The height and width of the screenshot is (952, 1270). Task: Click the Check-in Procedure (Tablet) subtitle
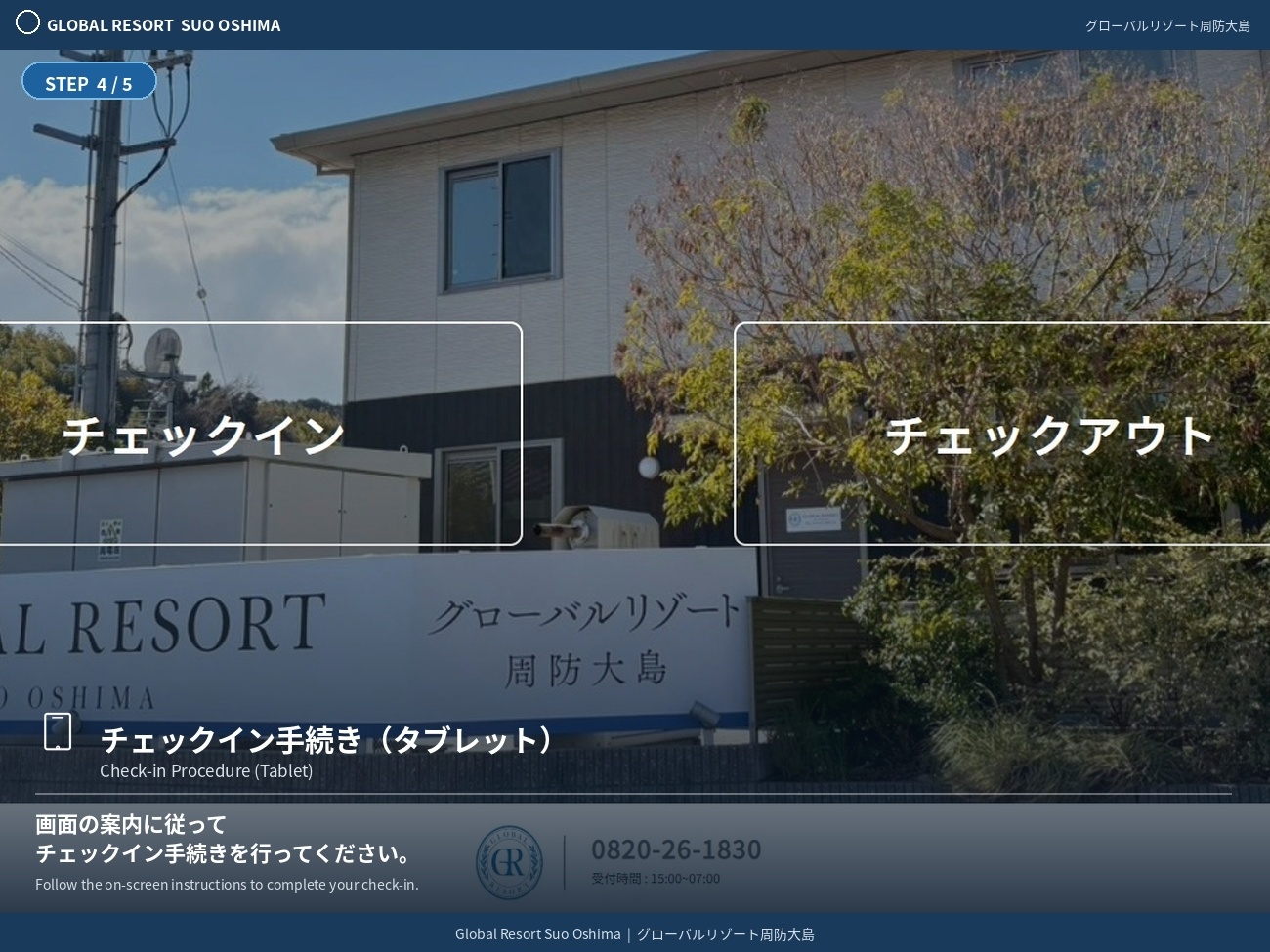pos(206,770)
